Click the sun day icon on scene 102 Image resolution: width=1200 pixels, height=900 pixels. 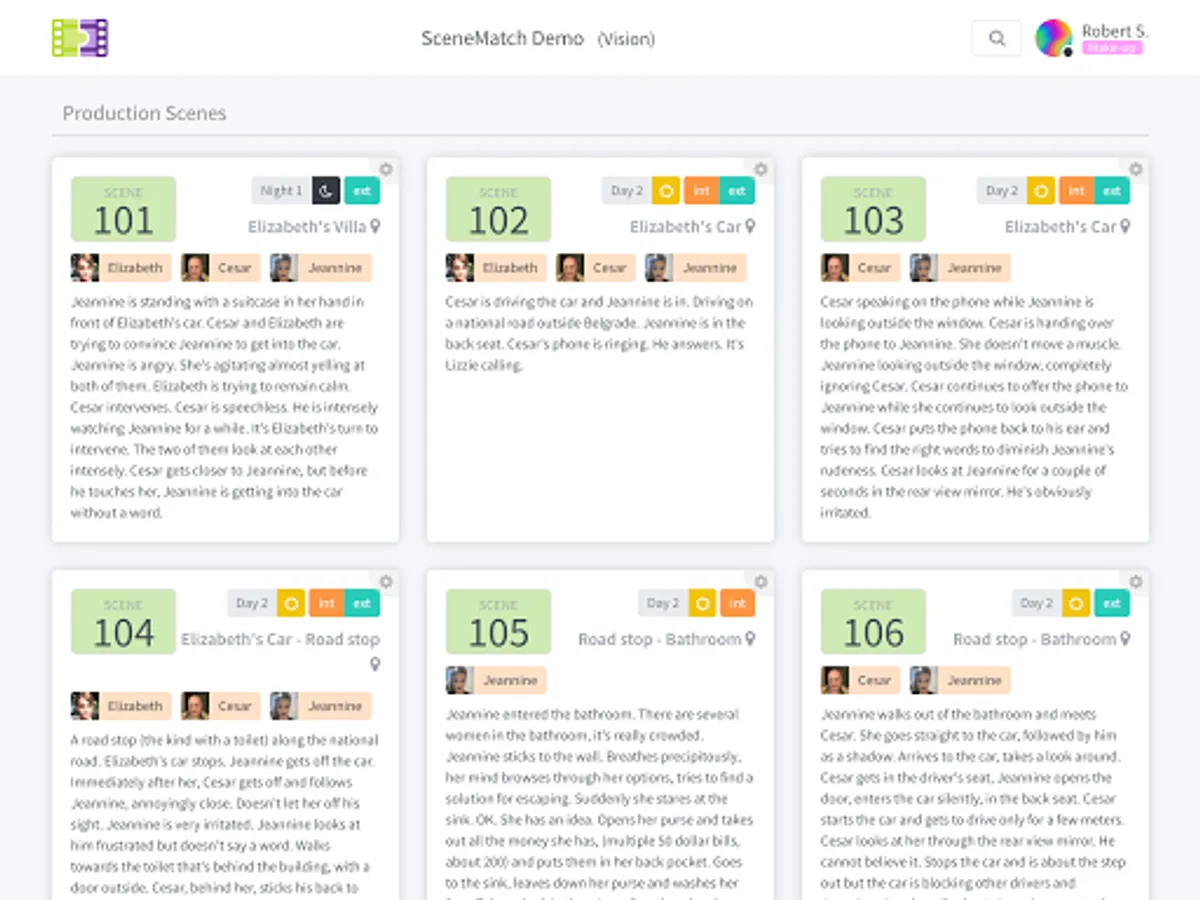[x=666, y=190]
